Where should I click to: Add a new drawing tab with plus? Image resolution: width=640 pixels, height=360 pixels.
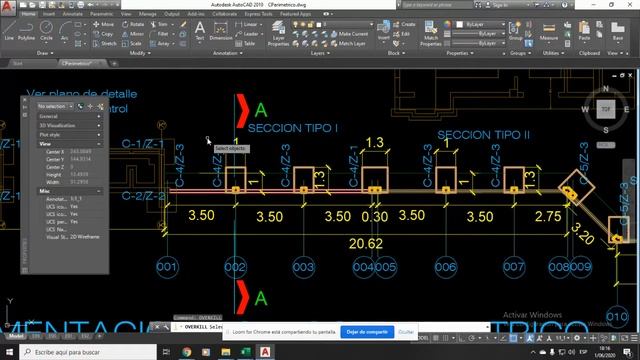coord(114,63)
